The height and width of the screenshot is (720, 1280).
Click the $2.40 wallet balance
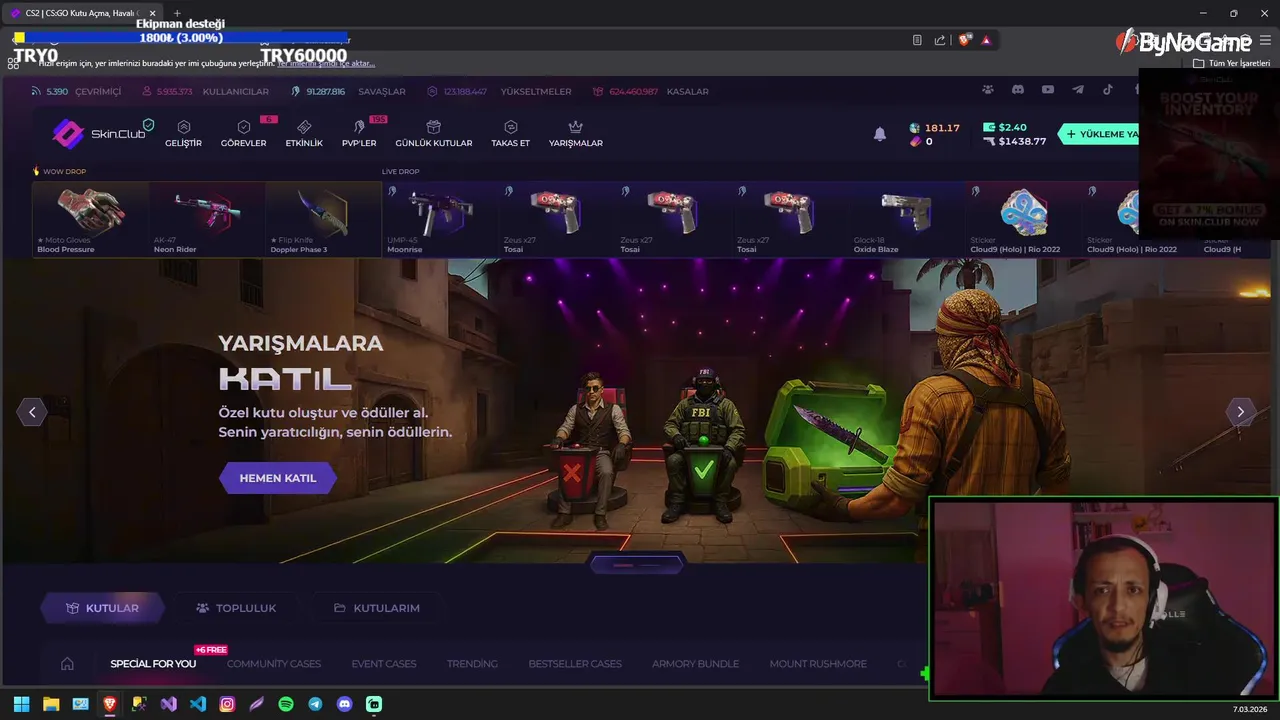pos(1005,127)
